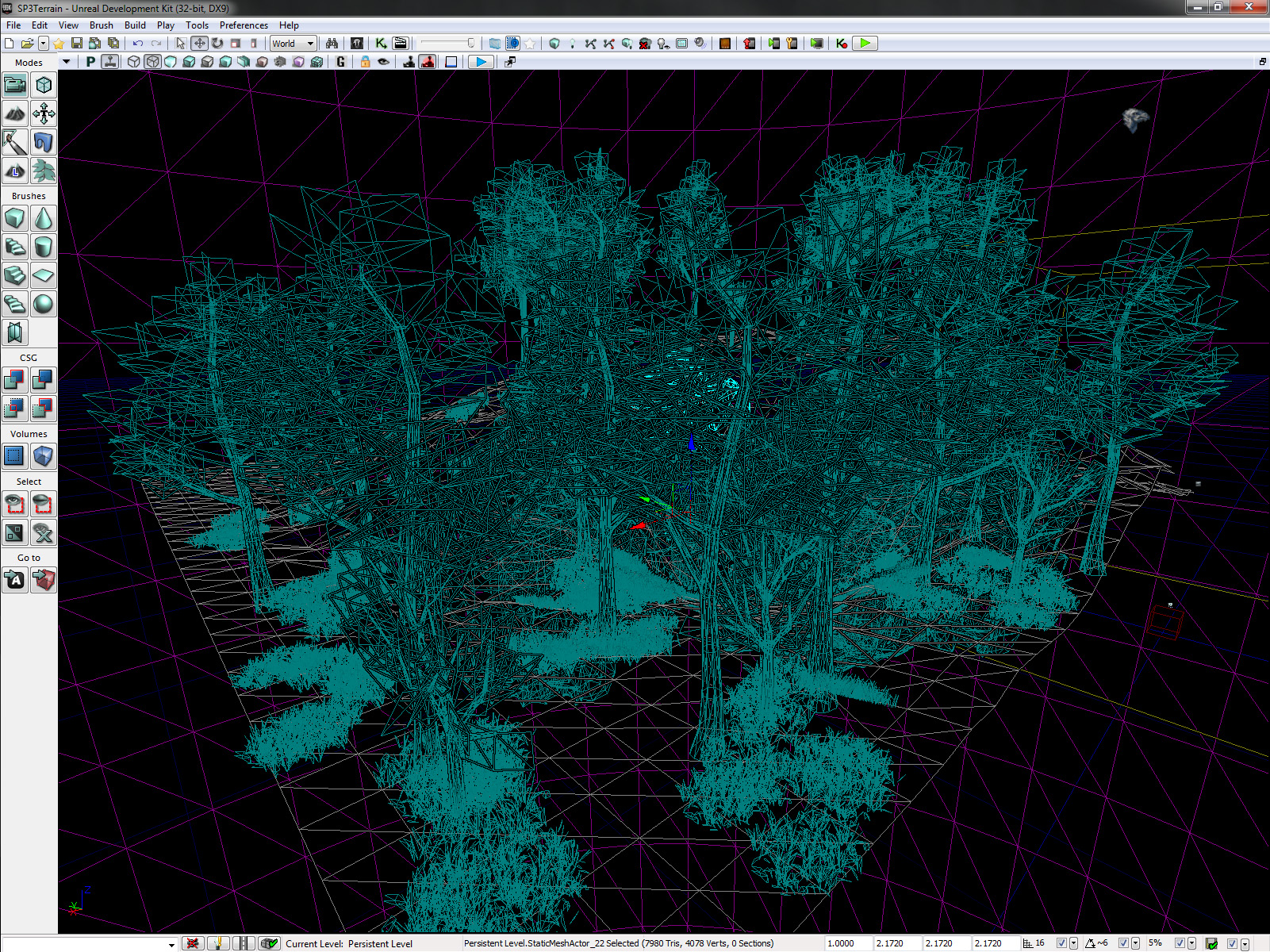Activate Foliage mode leaf icon
1270x952 pixels.
(x=44, y=171)
